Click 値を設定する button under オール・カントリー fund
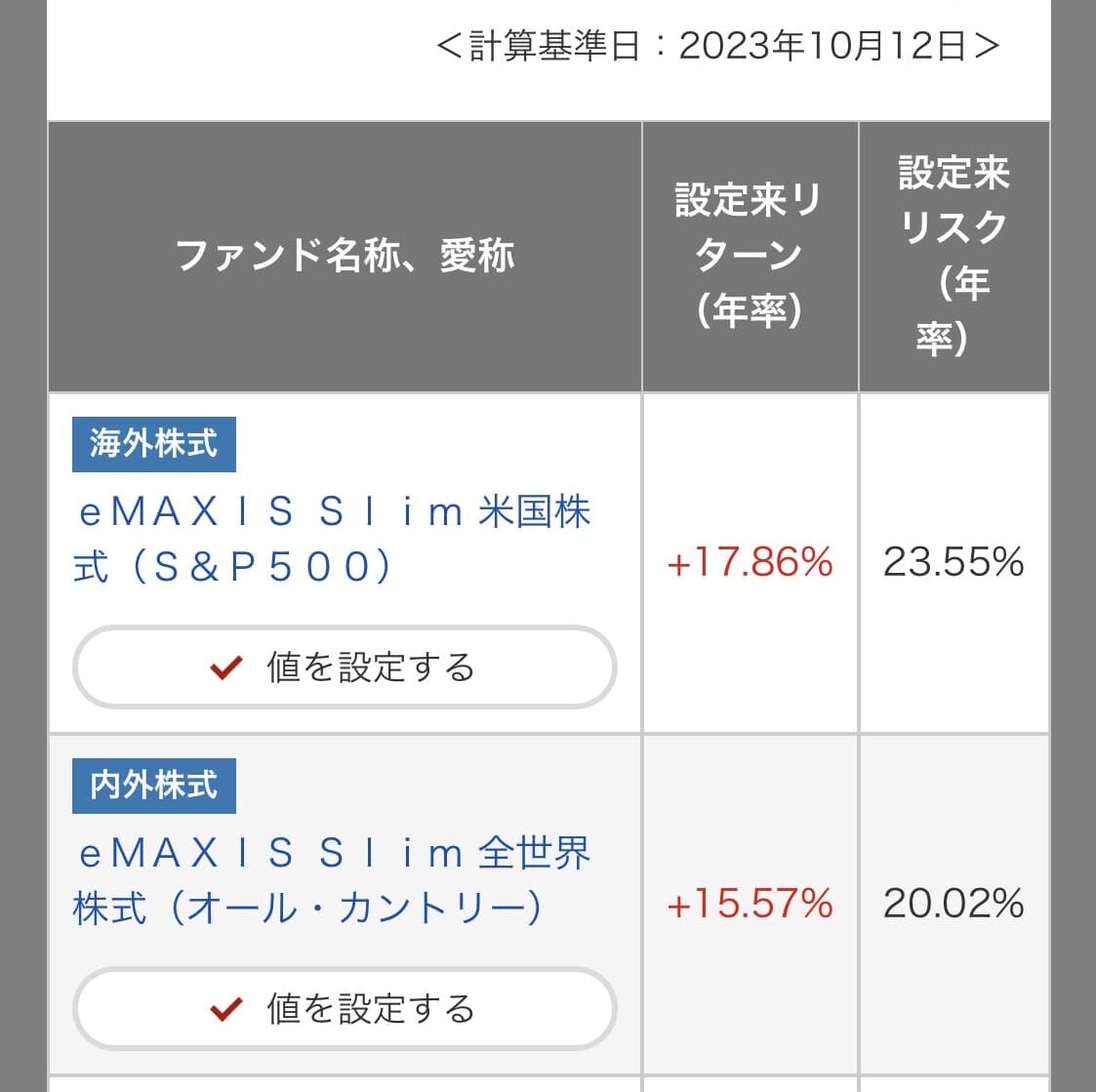 pos(345,1008)
